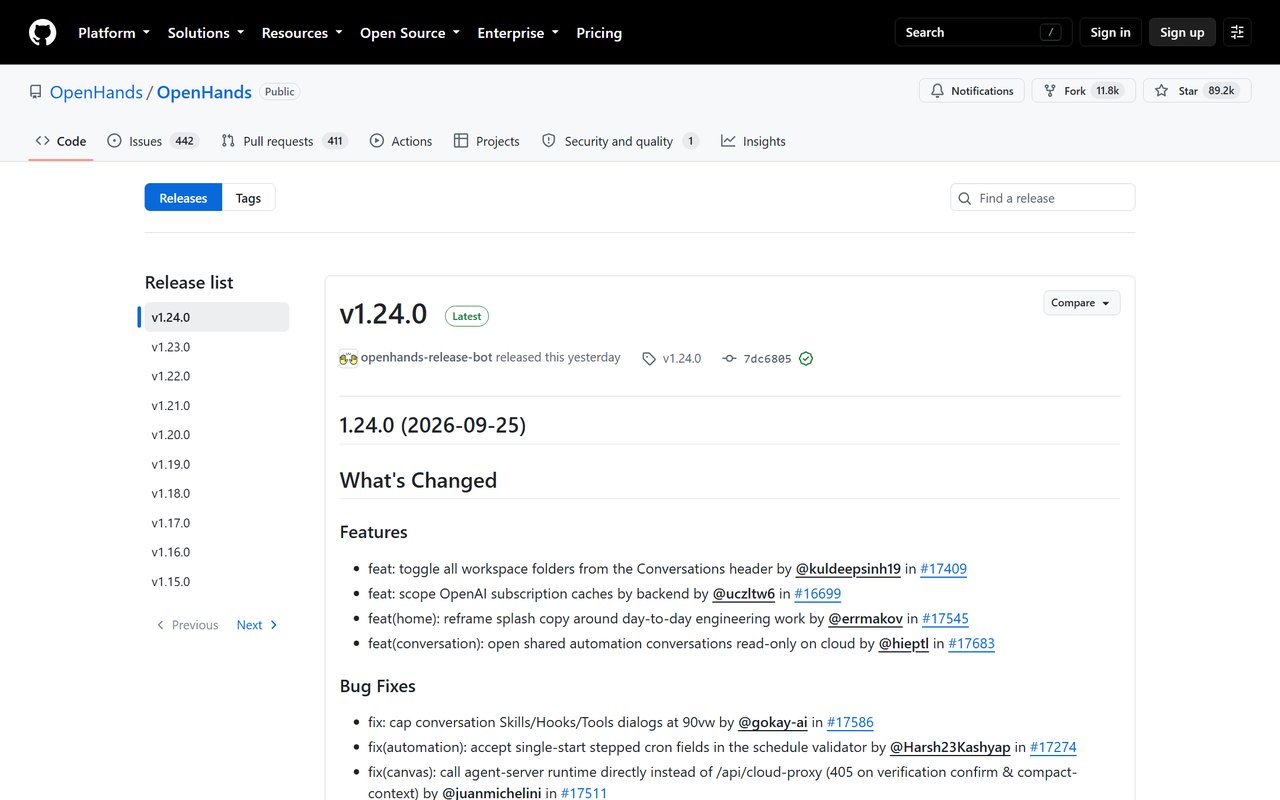Open @gokay-ai profile

(773, 722)
